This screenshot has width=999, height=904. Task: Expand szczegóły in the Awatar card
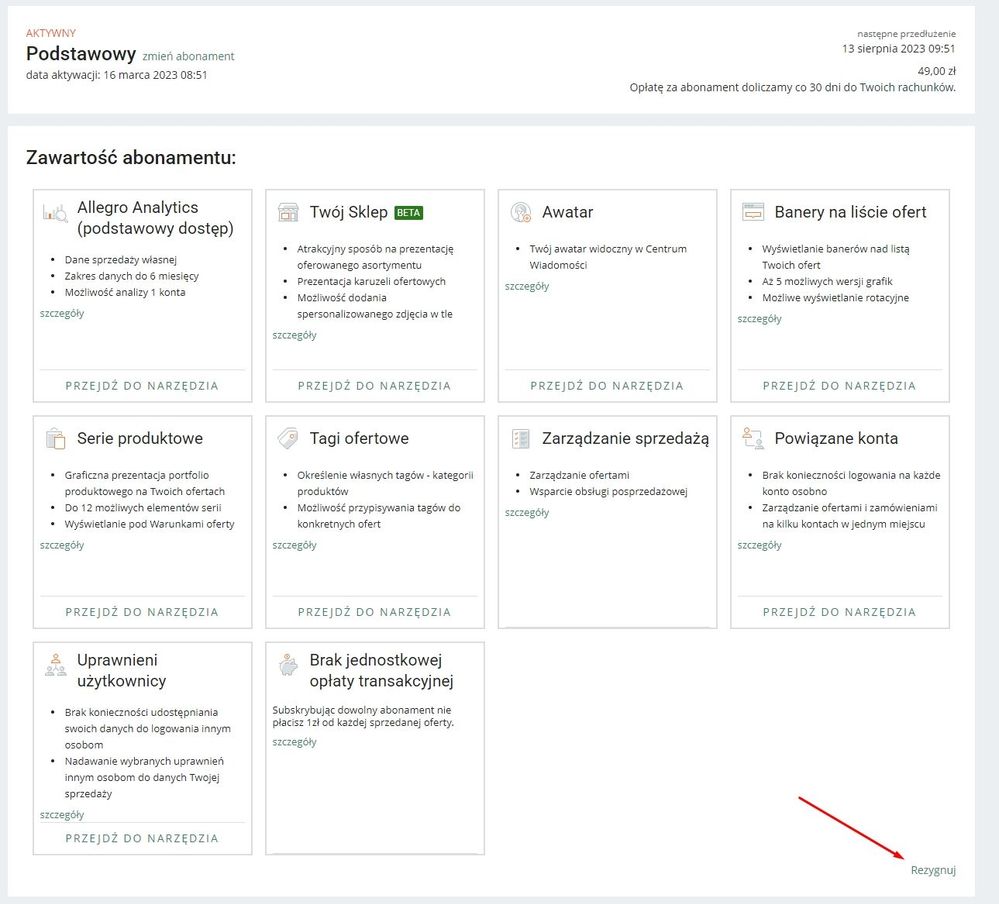click(527, 286)
